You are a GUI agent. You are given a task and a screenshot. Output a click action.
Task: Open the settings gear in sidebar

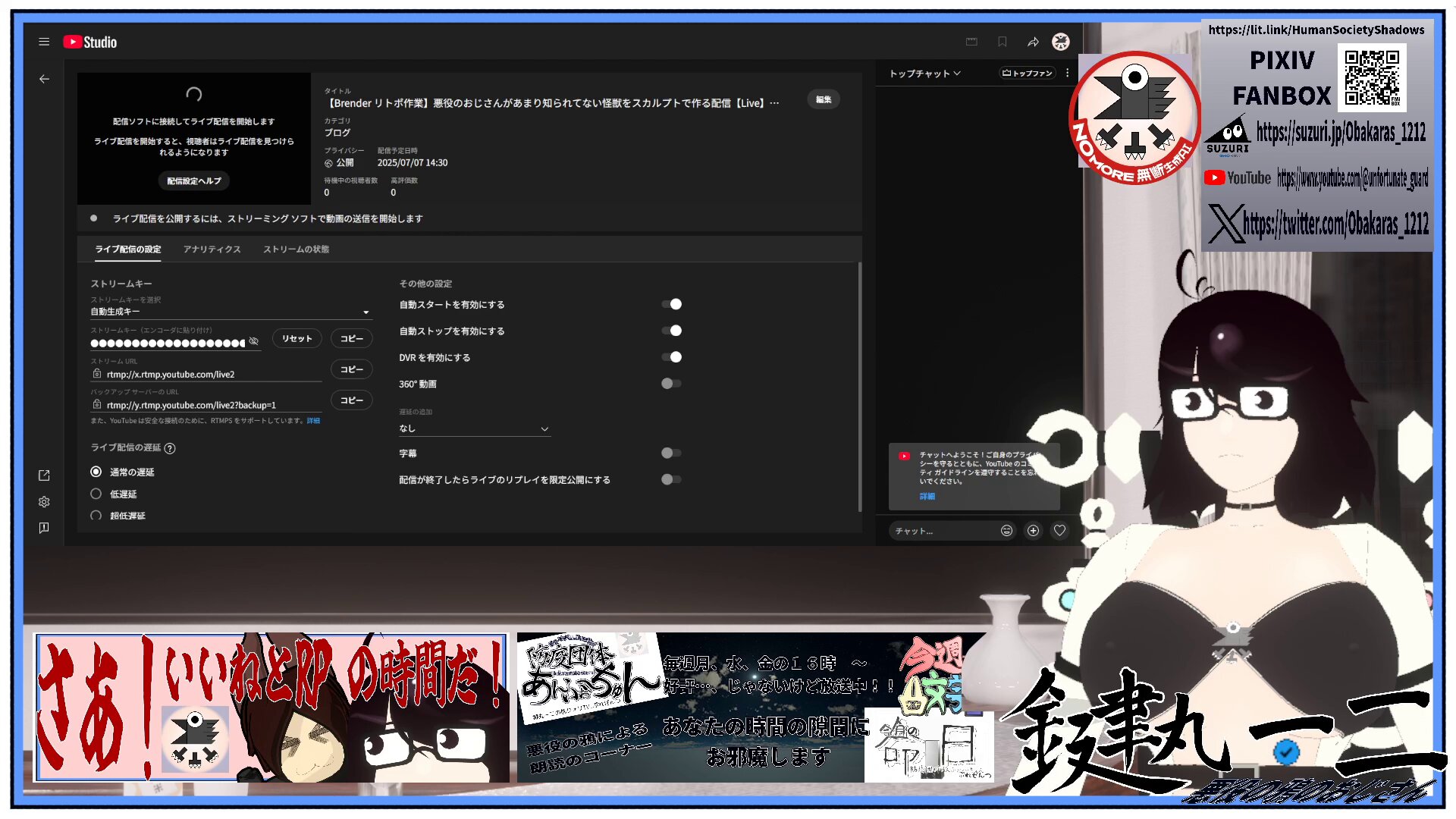pyautogui.click(x=44, y=501)
